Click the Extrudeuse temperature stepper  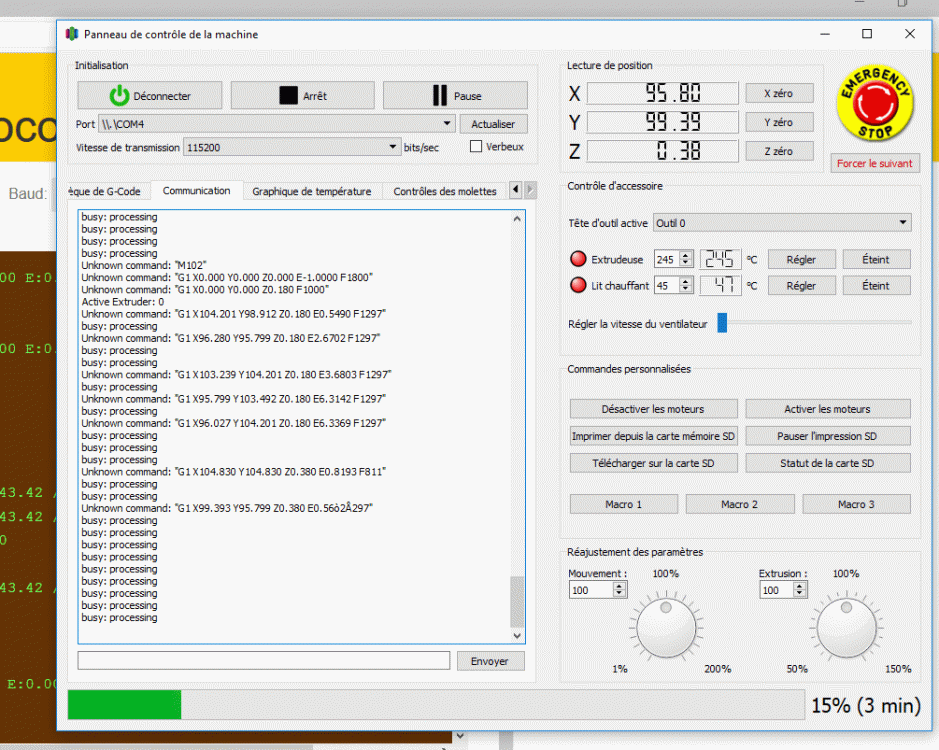686,259
